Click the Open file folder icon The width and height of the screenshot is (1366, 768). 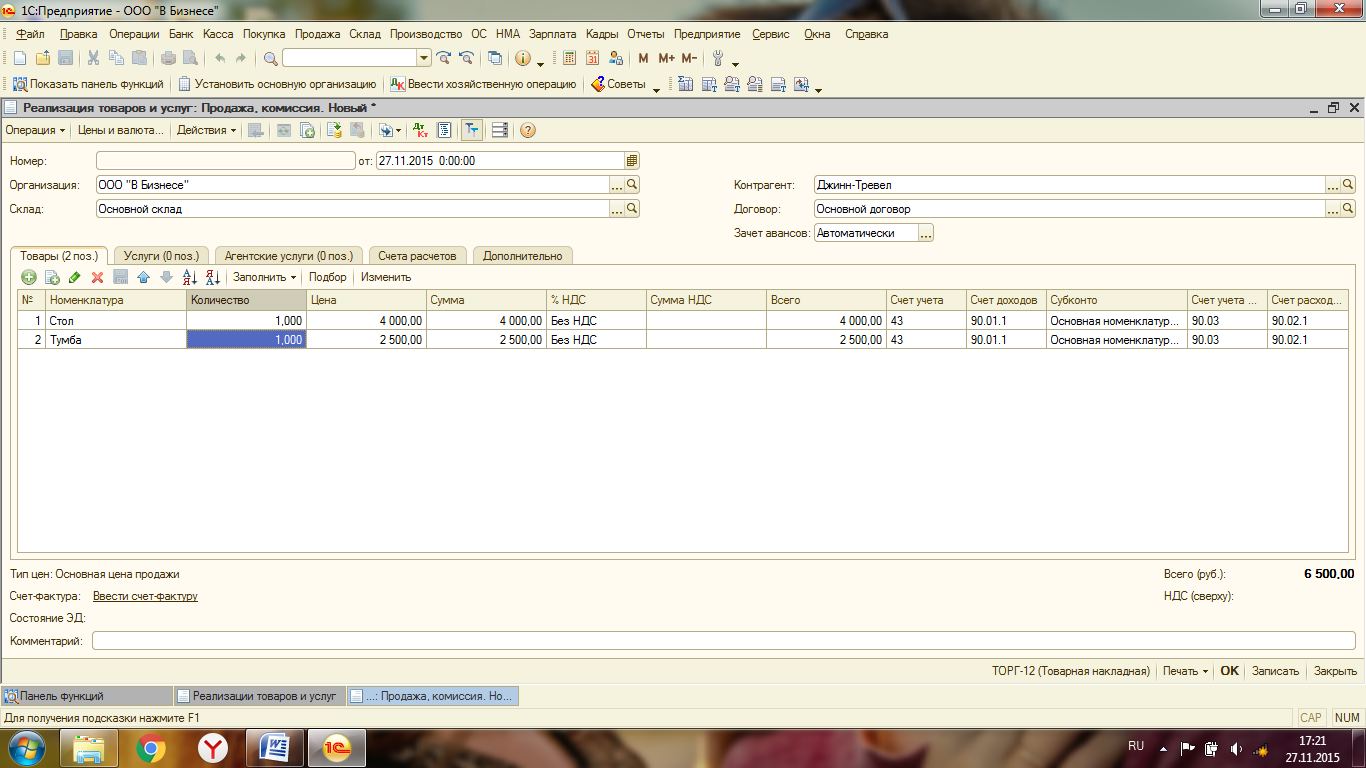click(42, 58)
